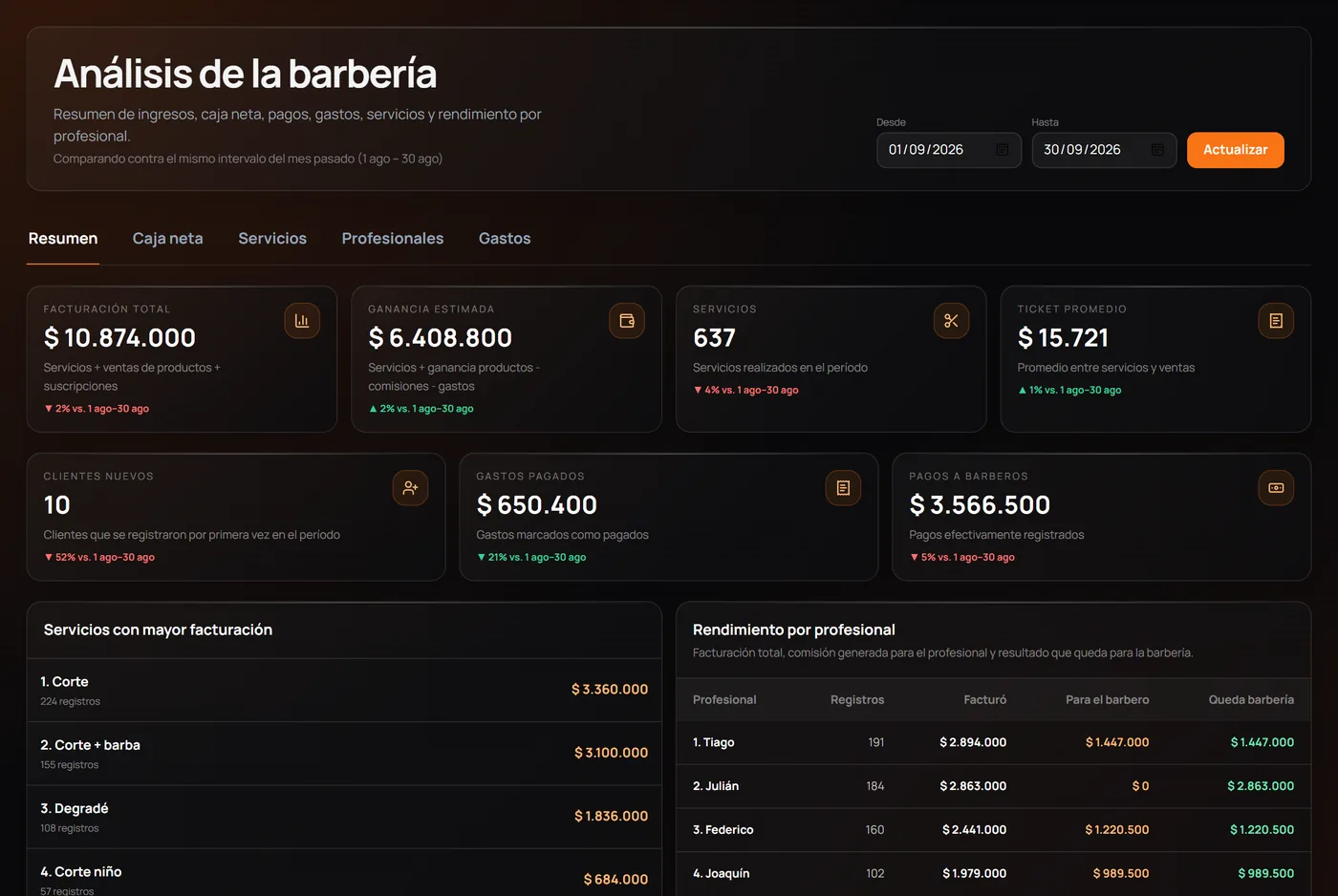The width and height of the screenshot is (1338, 896).
Task: Click the bar chart icon in Facturación Total card
Action: coord(302,321)
